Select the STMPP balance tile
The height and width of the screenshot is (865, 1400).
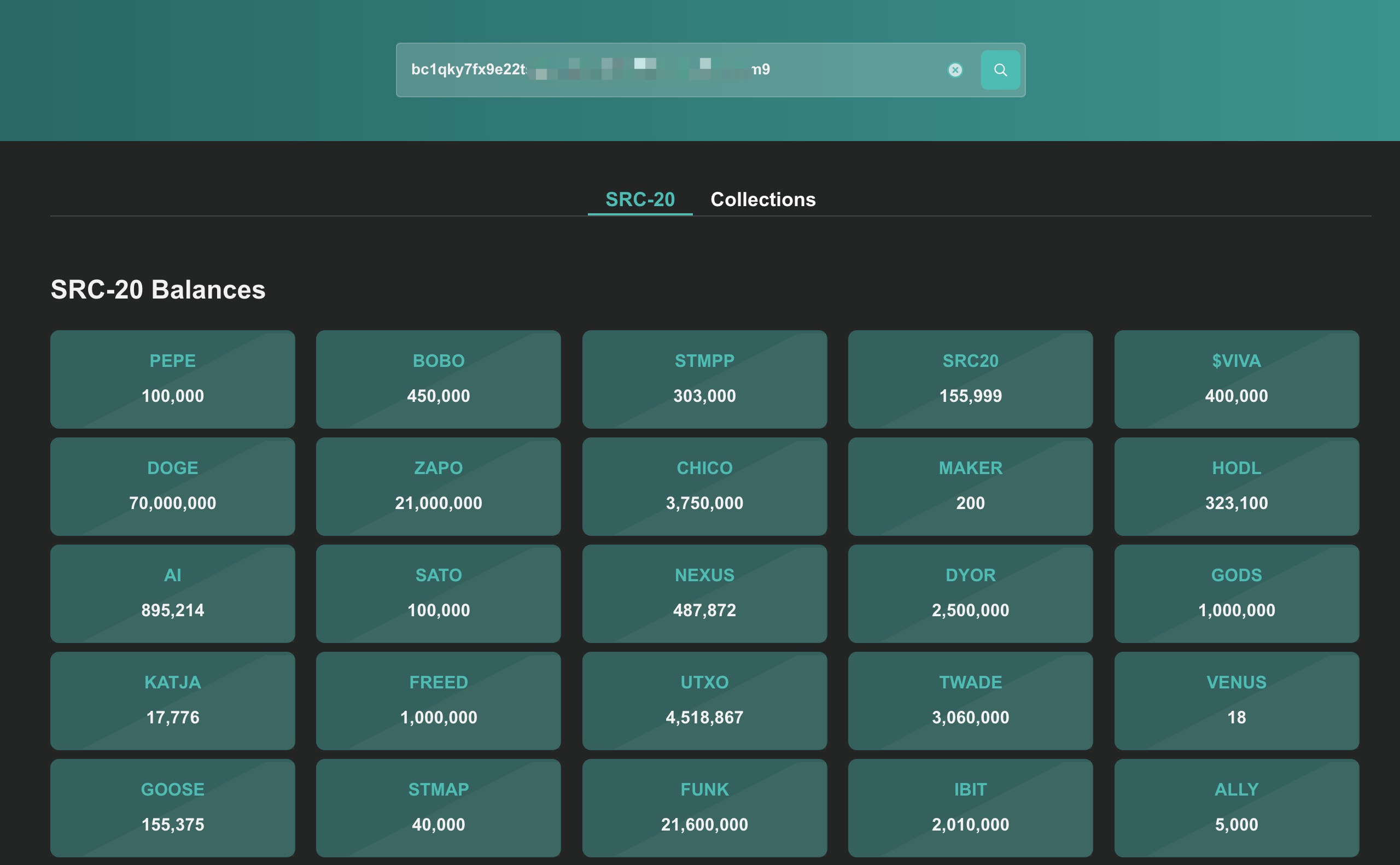pos(704,379)
